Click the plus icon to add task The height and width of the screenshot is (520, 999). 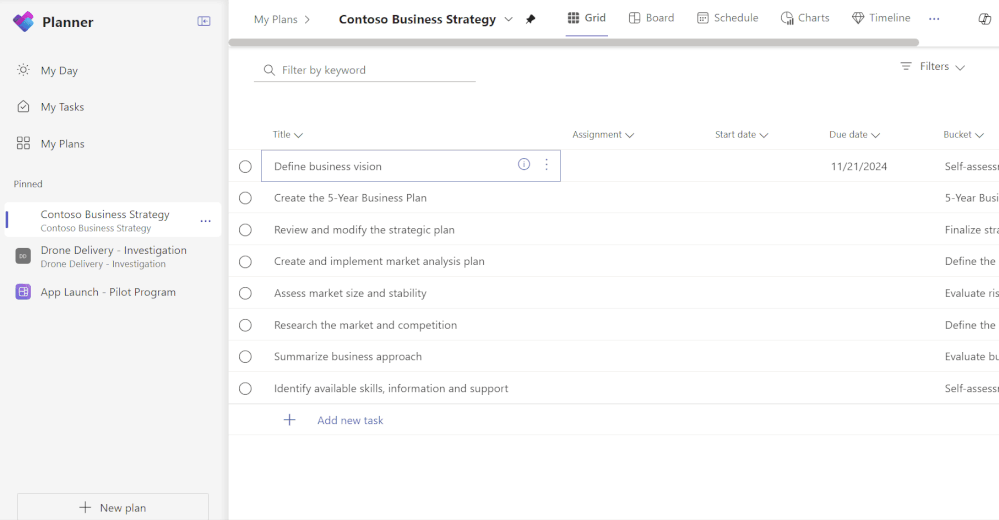290,420
